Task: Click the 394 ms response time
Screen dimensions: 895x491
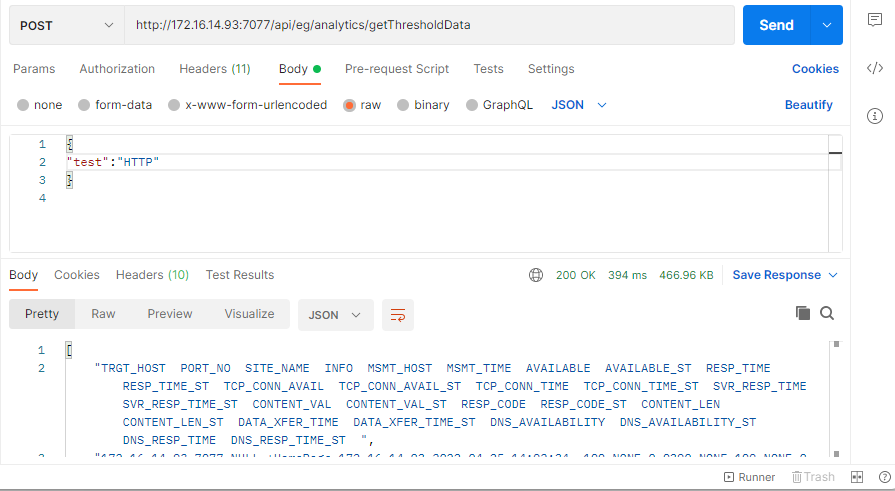Action: click(x=627, y=275)
